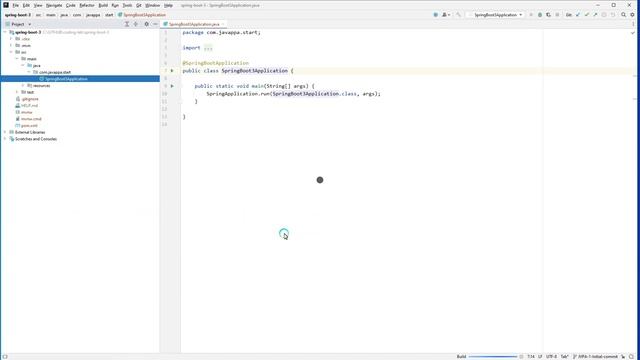Open the Edit menu
The width and height of the screenshot is (640, 360).
click(26, 5)
